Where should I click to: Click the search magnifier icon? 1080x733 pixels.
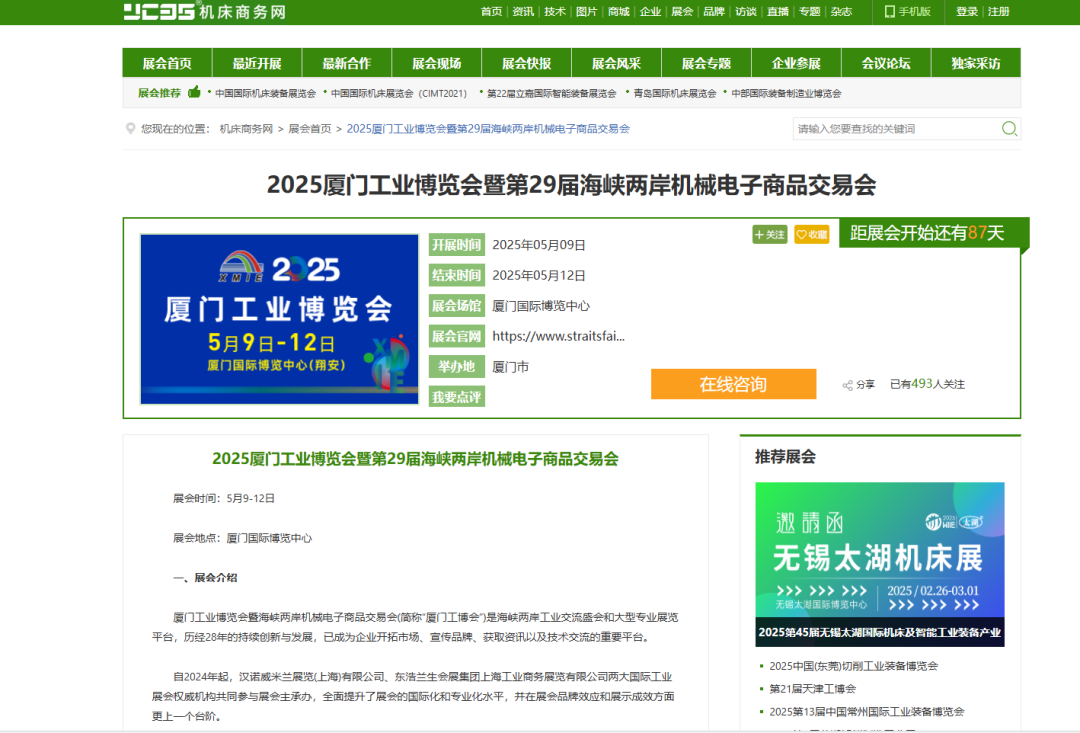[x=1009, y=129]
